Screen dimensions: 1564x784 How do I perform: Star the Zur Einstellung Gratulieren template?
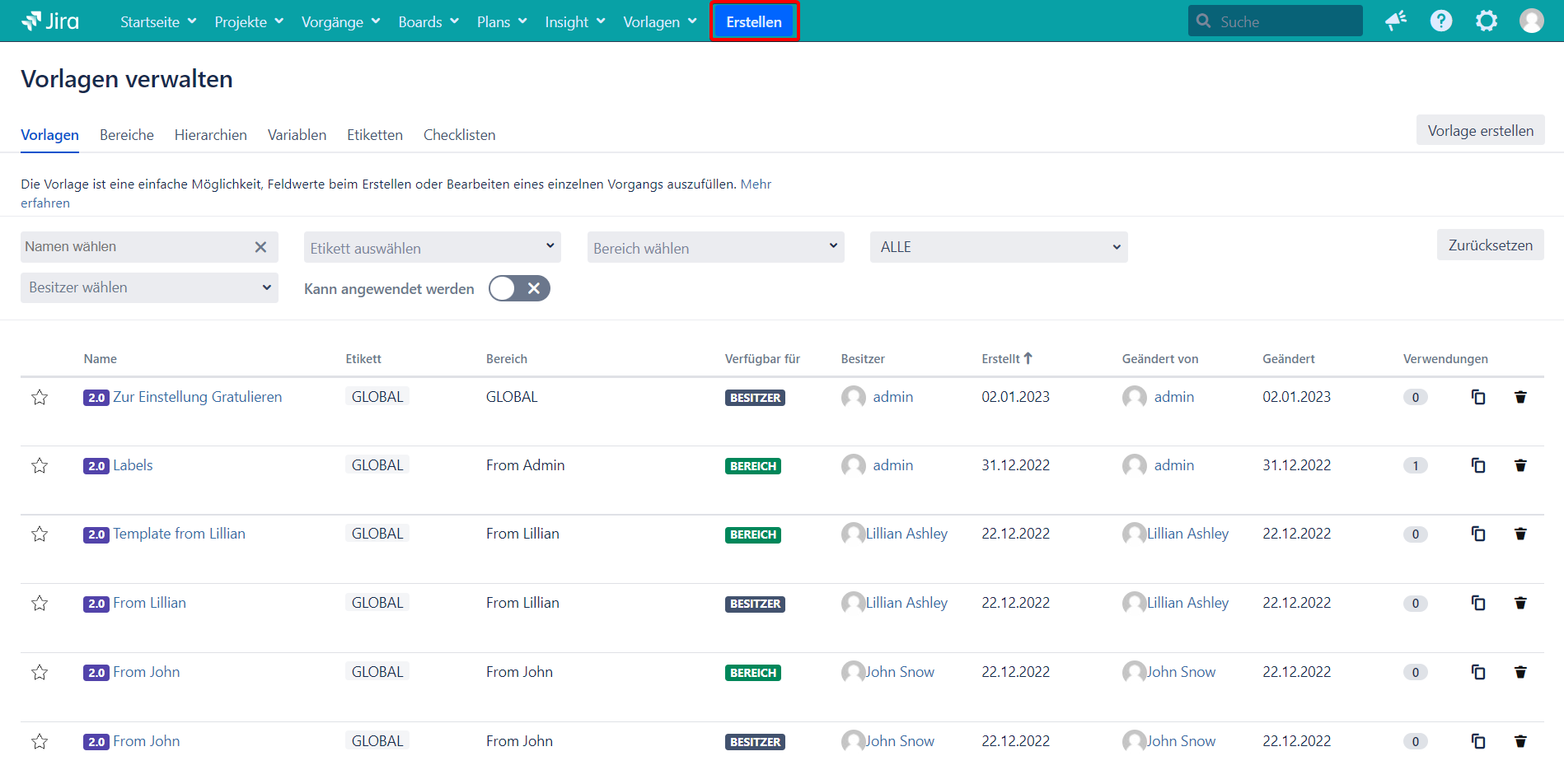click(40, 398)
